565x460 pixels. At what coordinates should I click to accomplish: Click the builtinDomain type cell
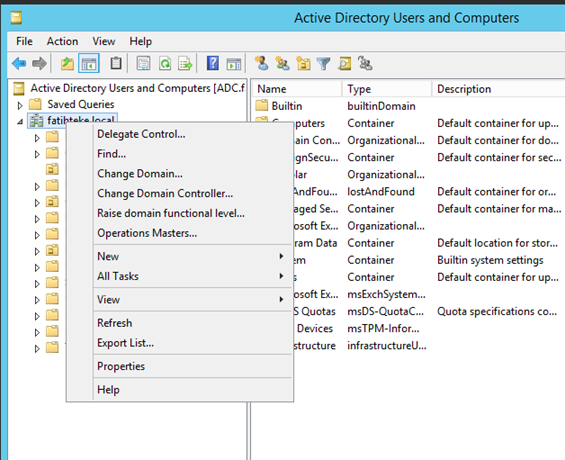click(x=381, y=106)
